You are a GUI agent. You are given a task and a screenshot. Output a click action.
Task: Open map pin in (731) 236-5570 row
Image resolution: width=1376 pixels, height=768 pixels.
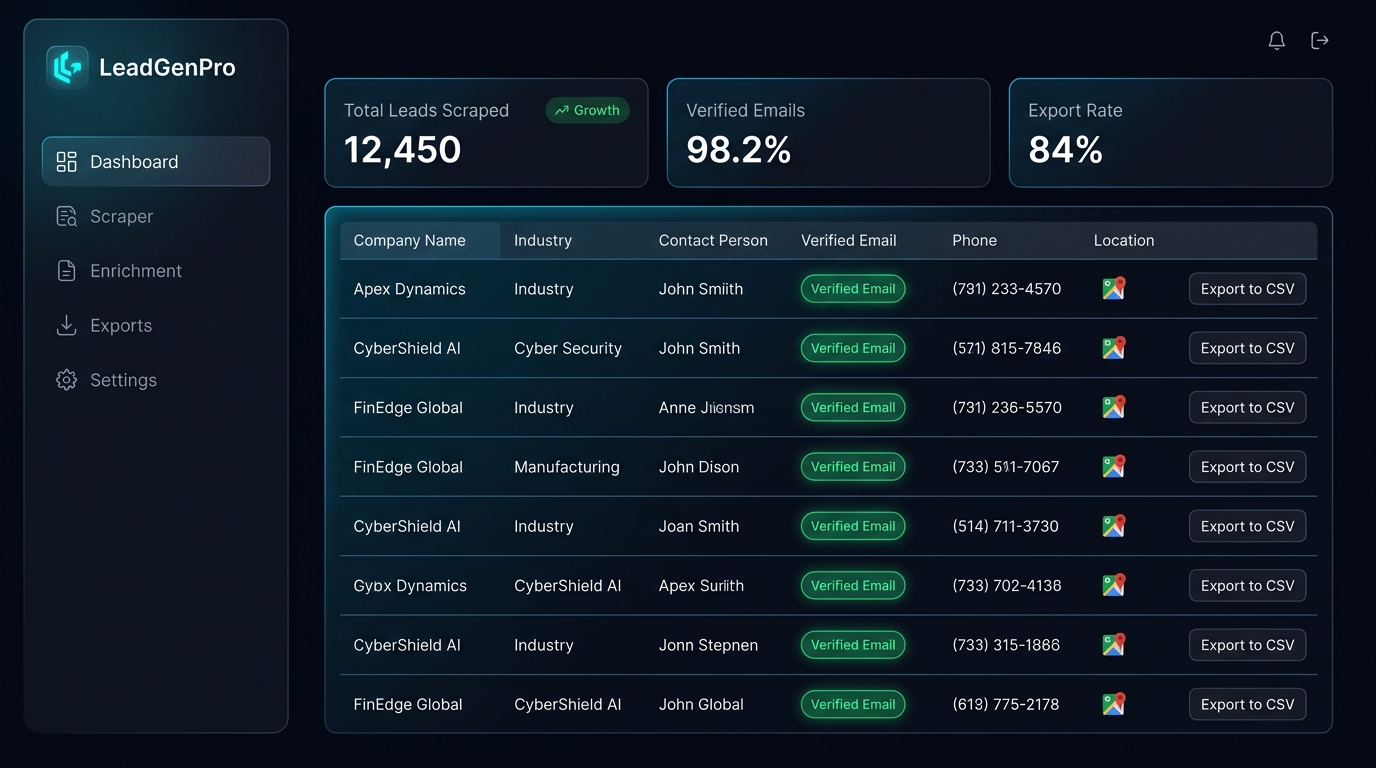coord(1114,407)
